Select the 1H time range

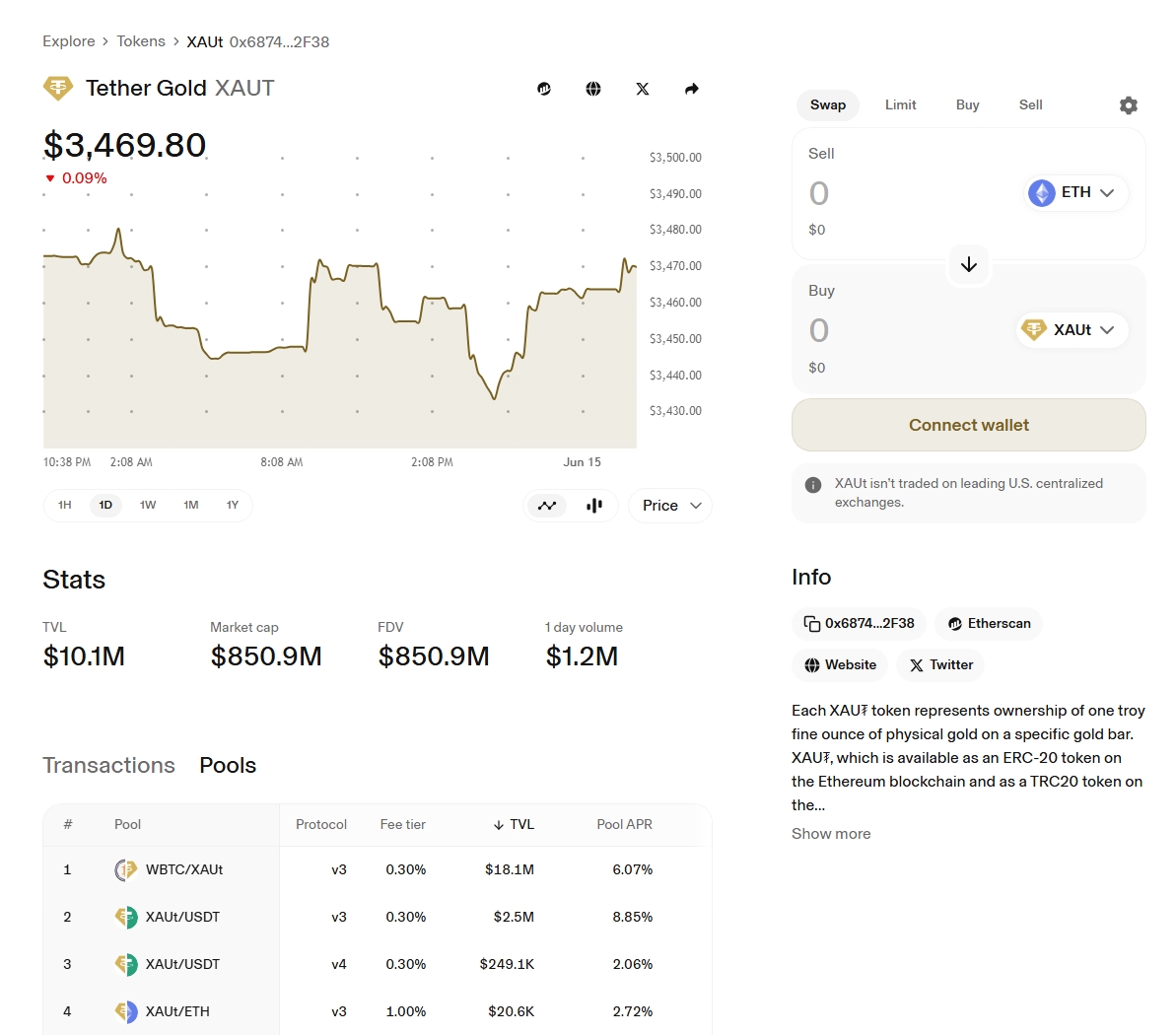[x=64, y=505]
